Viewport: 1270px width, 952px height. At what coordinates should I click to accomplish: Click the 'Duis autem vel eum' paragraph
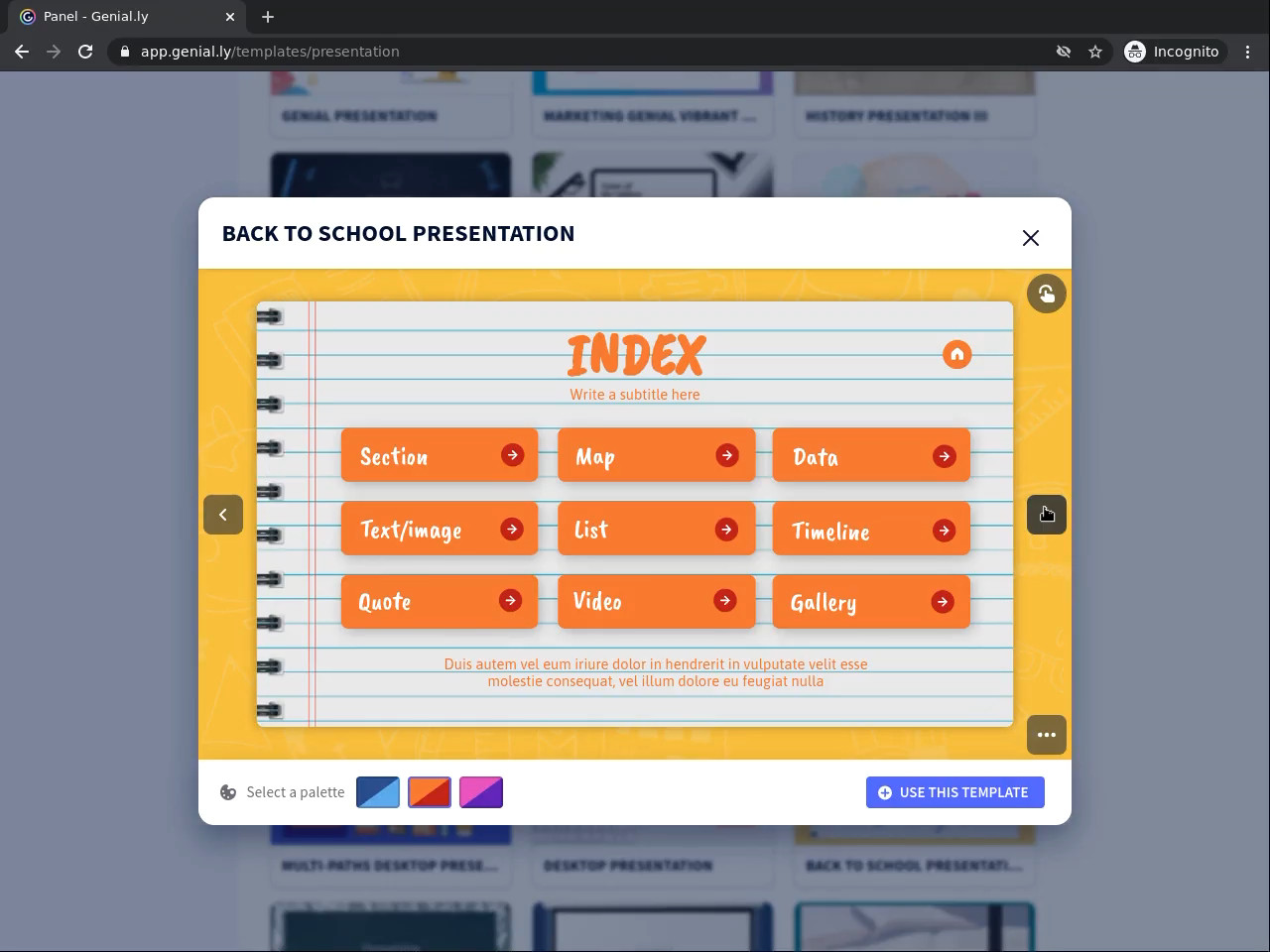click(656, 672)
